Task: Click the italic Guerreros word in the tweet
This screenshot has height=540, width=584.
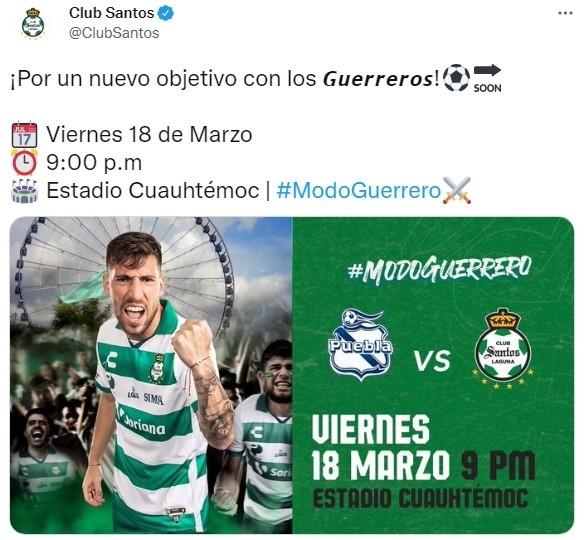Action: [378, 79]
